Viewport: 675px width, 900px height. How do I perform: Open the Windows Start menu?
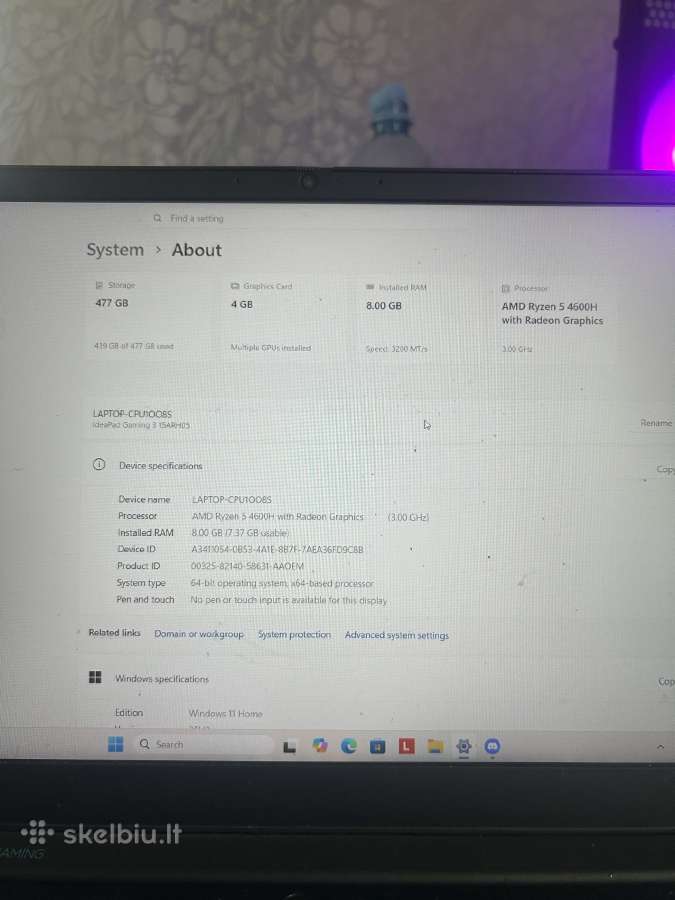click(115, 744)
